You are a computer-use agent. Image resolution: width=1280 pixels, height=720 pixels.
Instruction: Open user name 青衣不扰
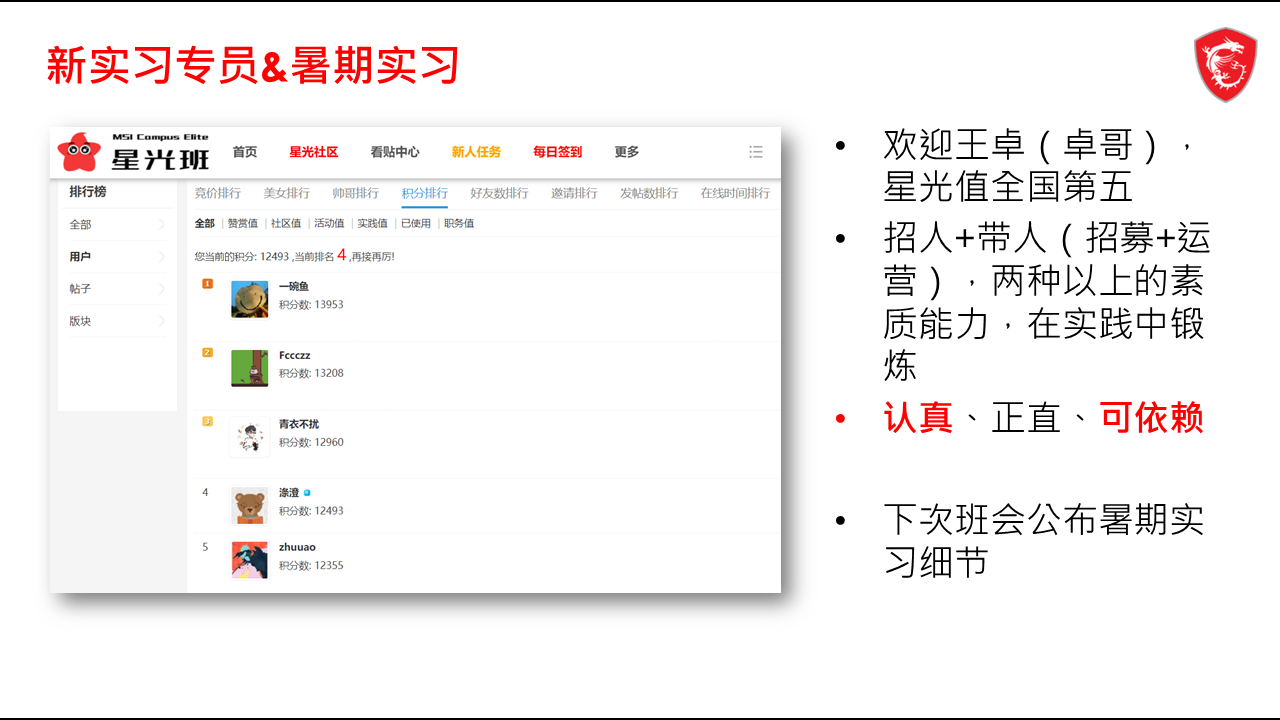(299, 424)
